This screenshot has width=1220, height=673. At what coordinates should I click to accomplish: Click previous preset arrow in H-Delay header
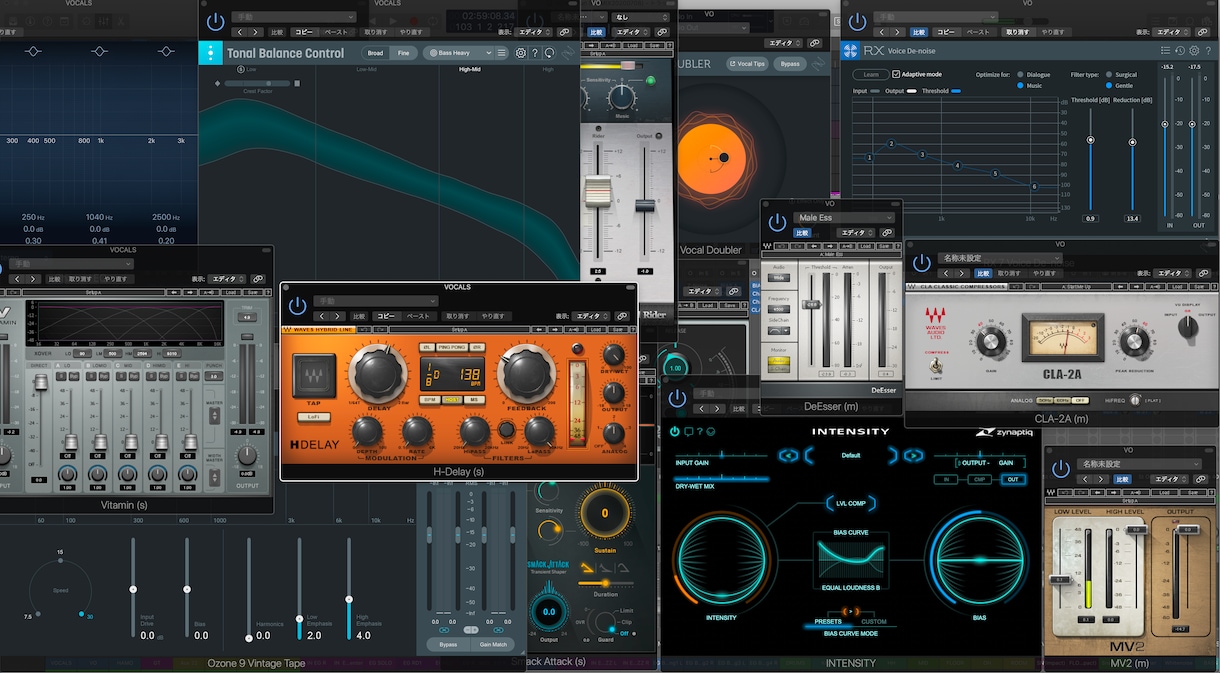pyautogui.click(x=322, y=316)
